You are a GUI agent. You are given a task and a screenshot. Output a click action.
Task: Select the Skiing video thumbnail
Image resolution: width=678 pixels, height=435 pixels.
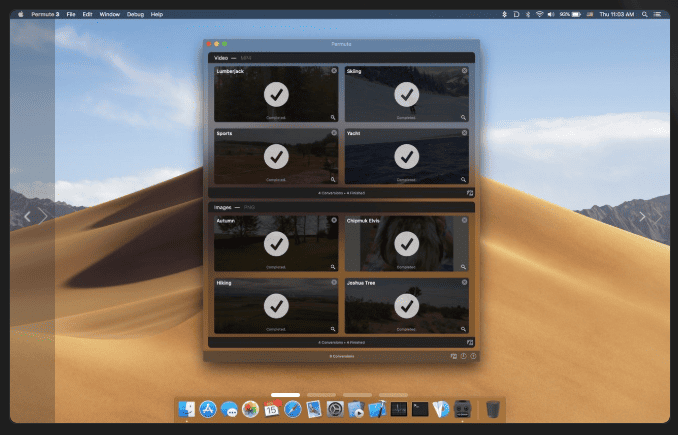[x=406, y=94]
